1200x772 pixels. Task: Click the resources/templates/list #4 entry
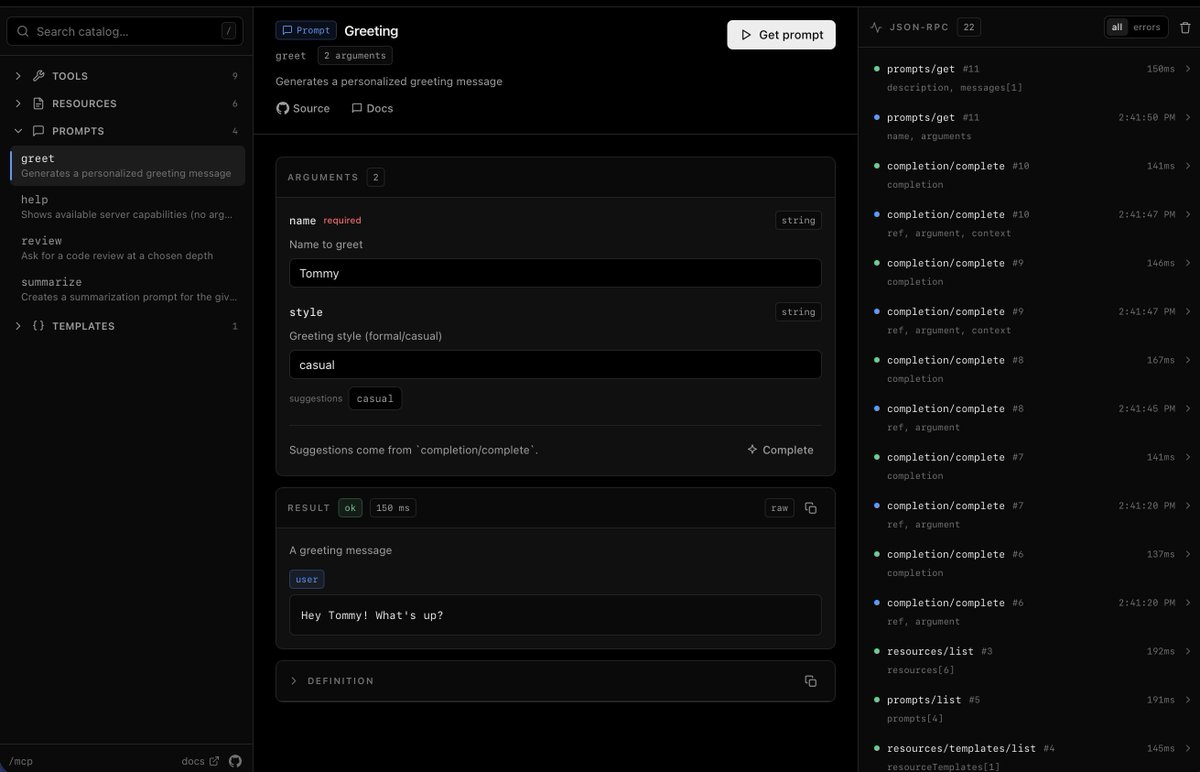point(1030,757)
